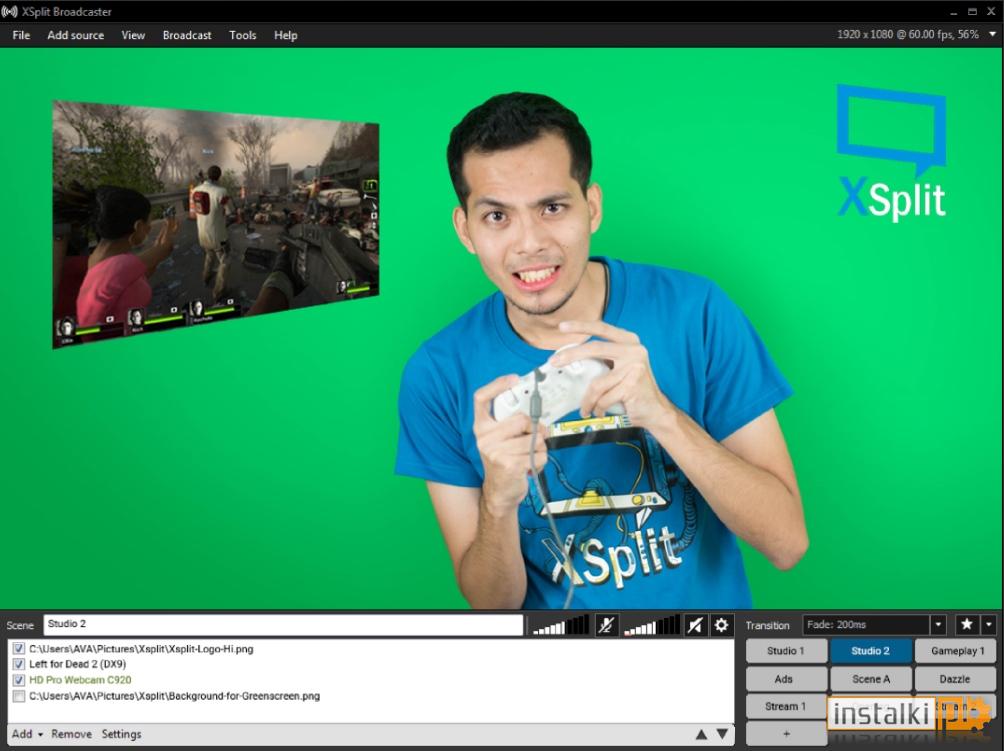This screenshot has width=1004, height=751.
Task: Open the Add source dropdown at bottom
Action: tap(28, 734)
